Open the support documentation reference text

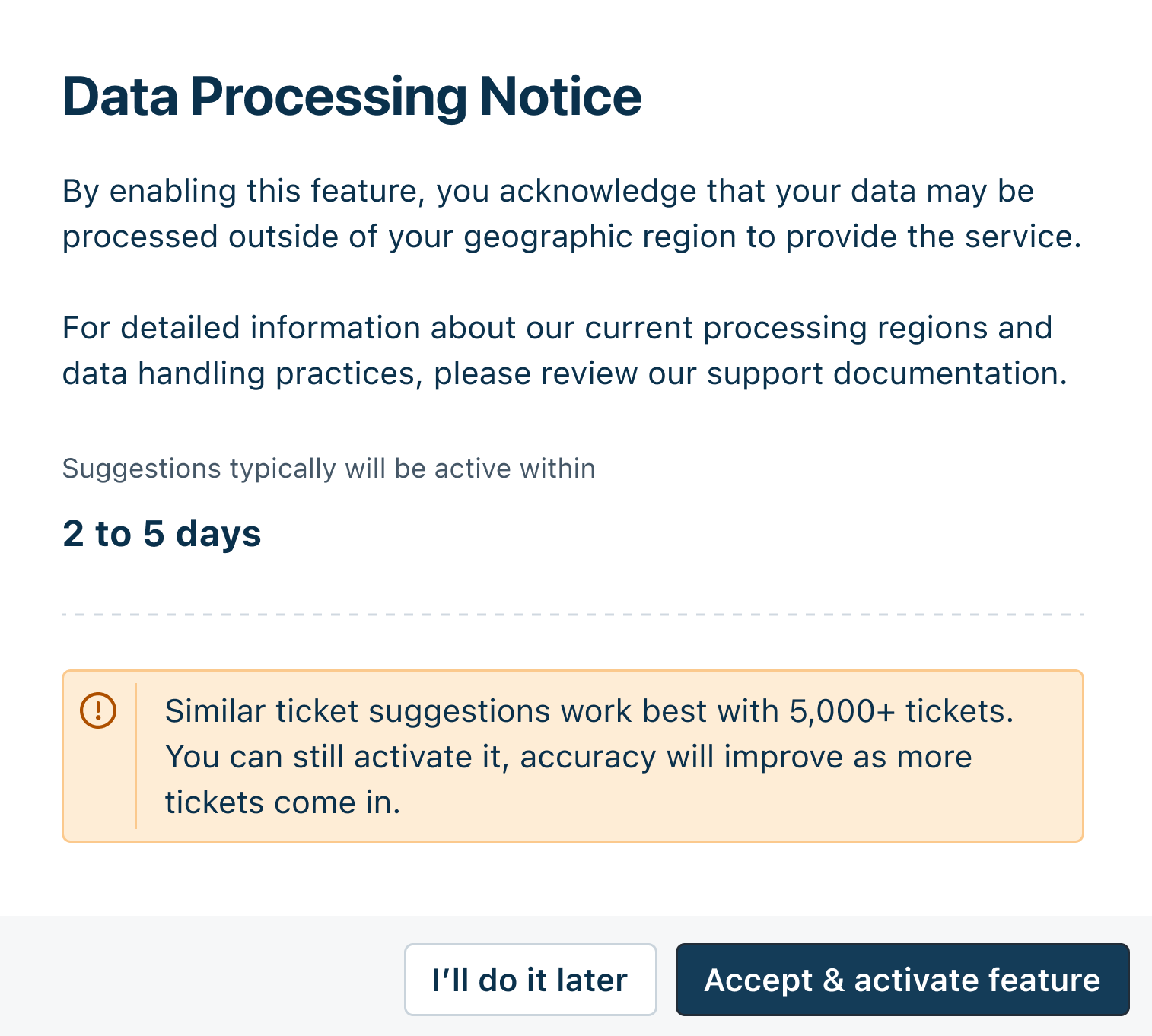point(887,373)
